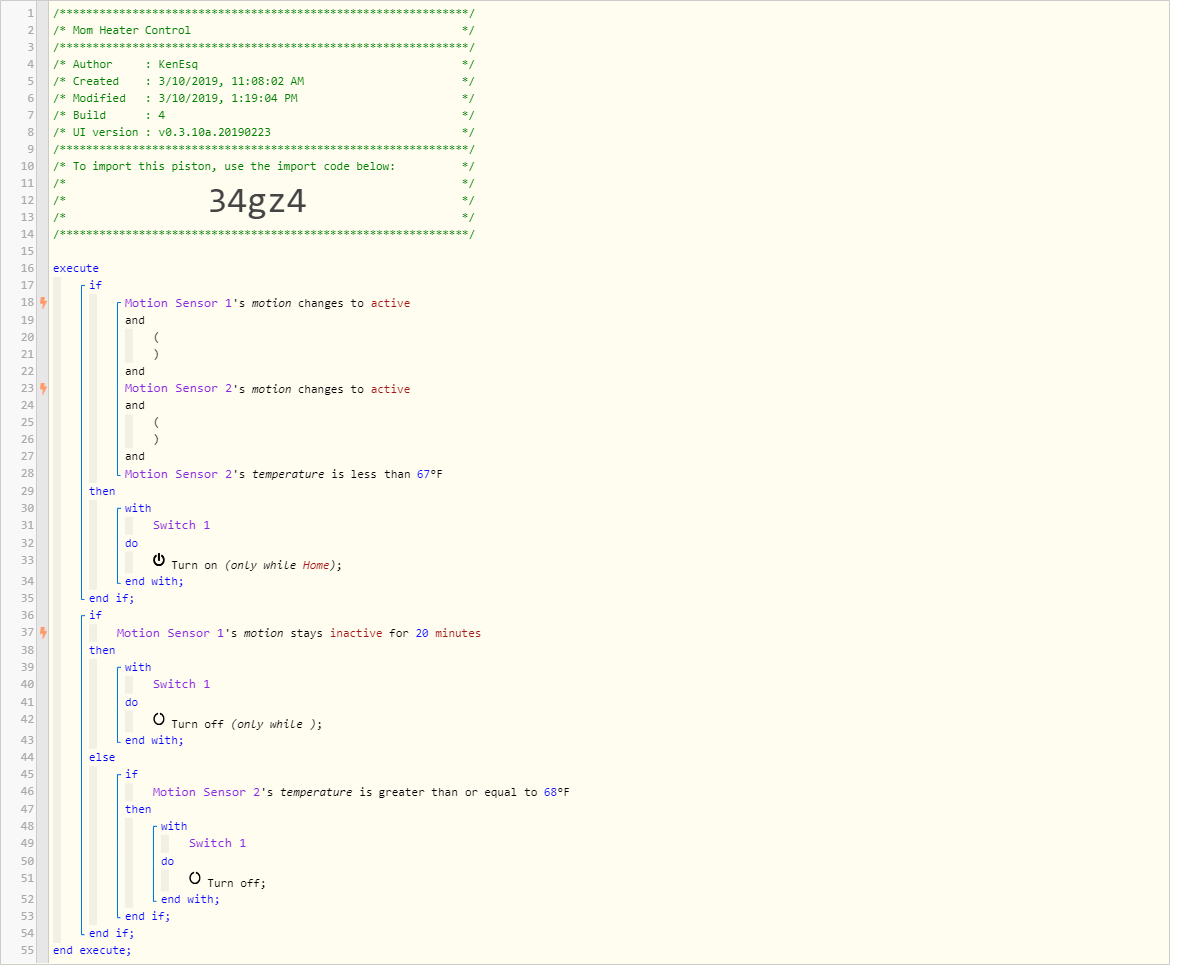Select the stays inactive for 20 minutes condition
This screenshot has height=968, width=1178.
[x=299, y=634]
